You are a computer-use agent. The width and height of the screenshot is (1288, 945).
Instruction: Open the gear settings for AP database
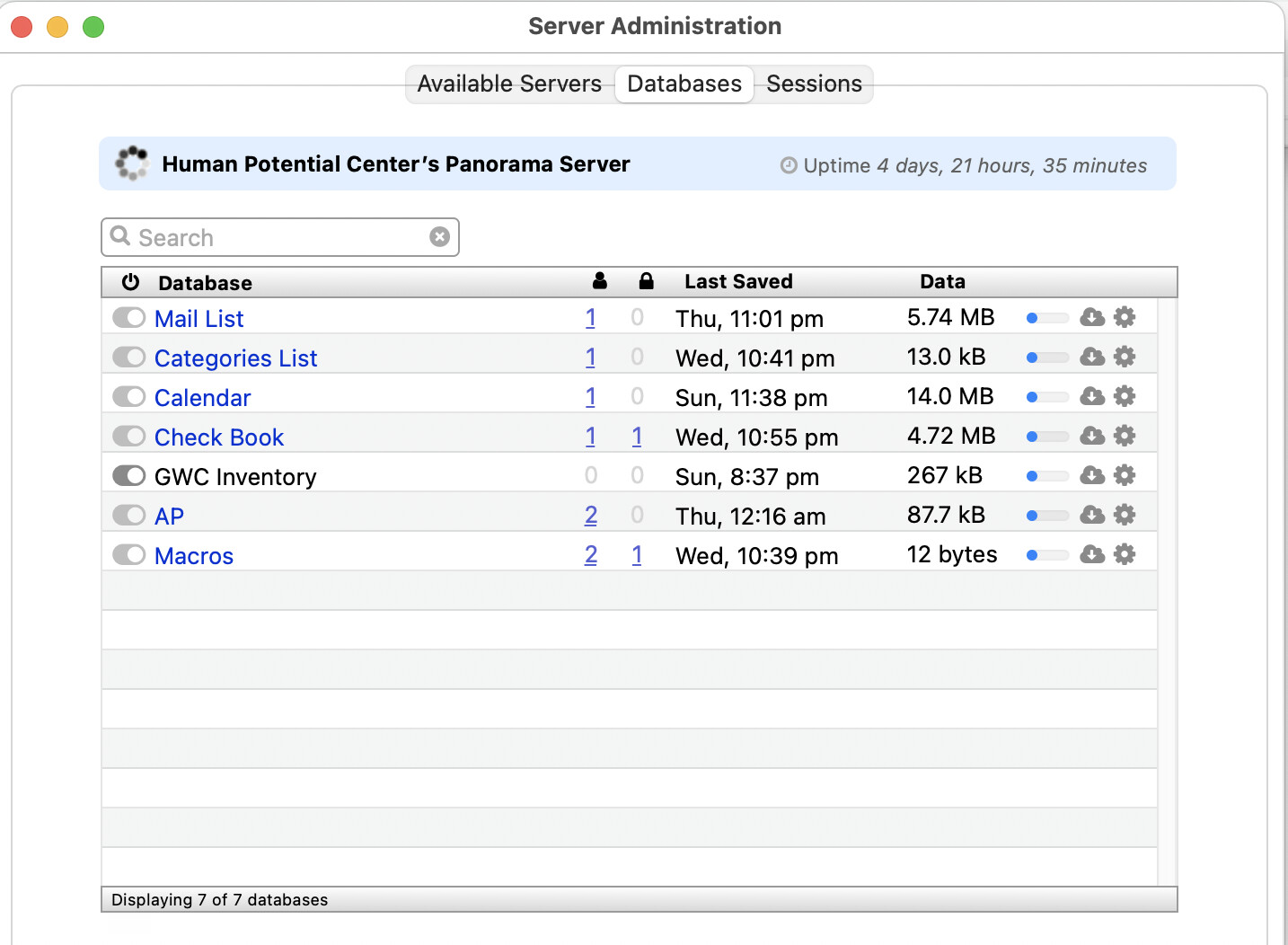click(1124, 515)
